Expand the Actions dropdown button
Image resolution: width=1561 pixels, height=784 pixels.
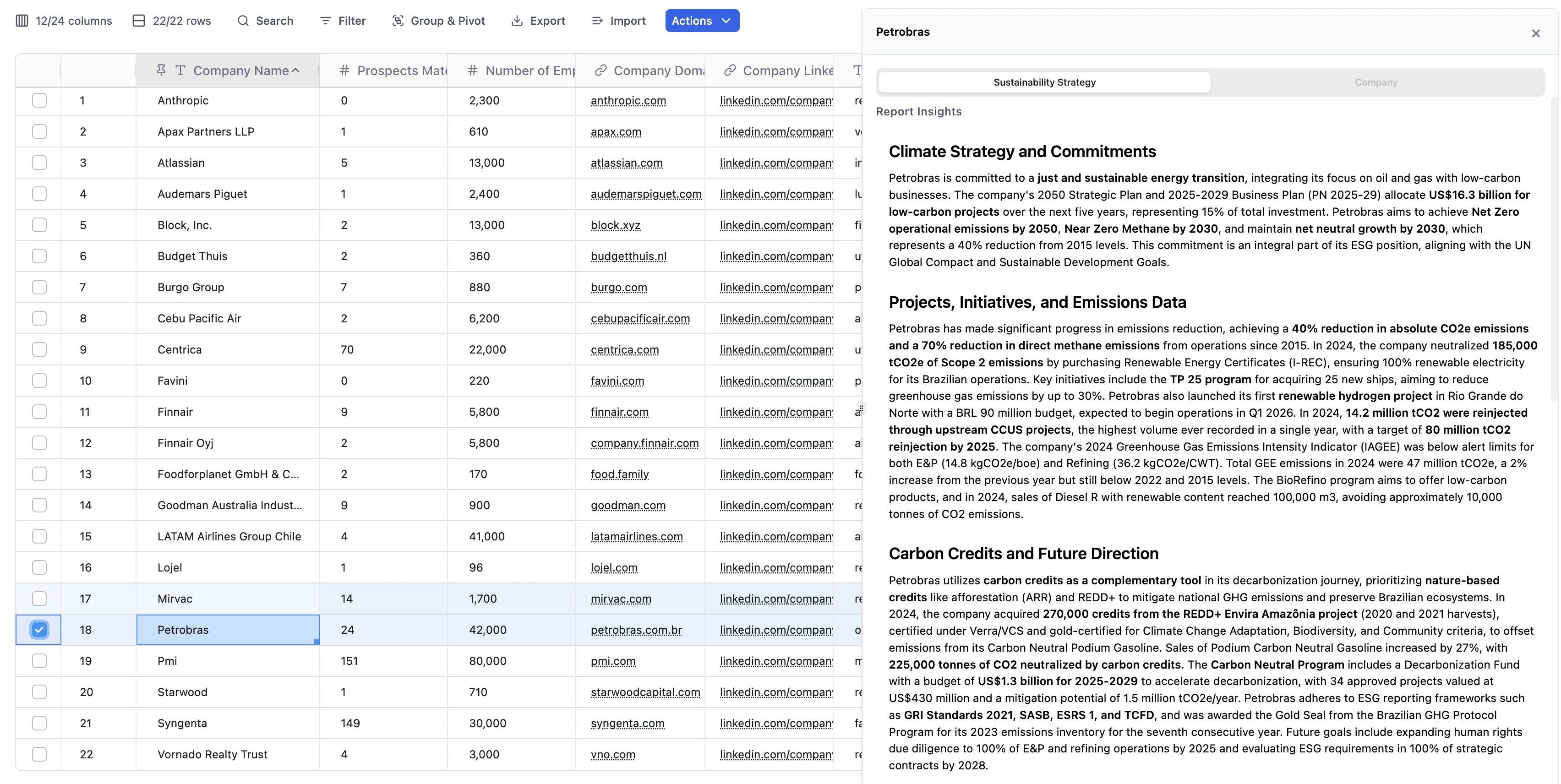702,21
